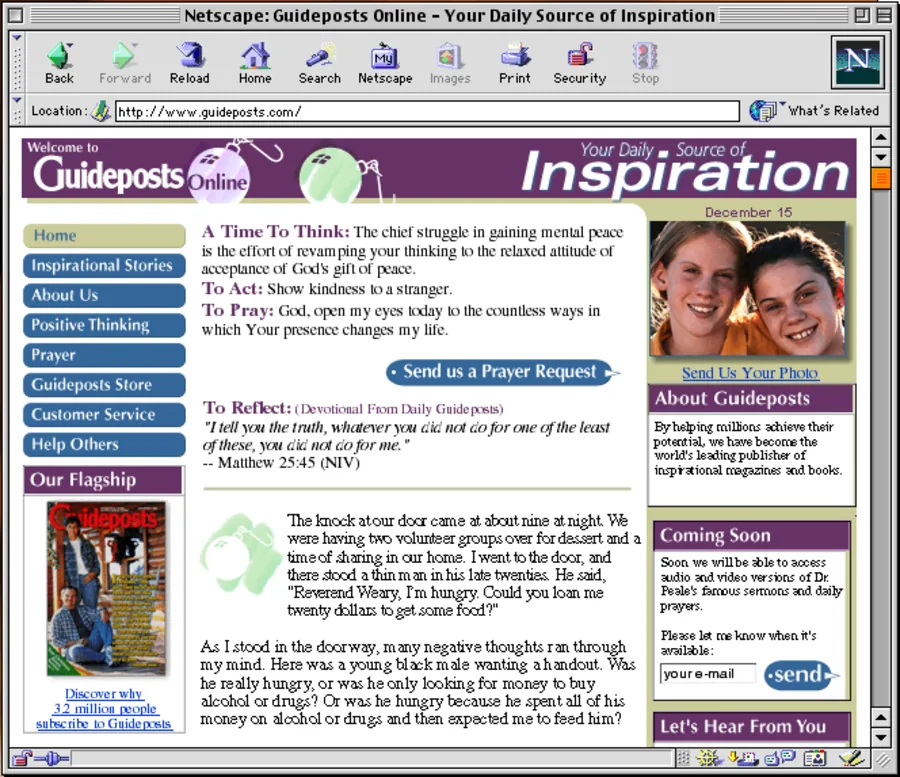This screenshot has height=777, width=900.
Task: Click the Stop loading button
Action: coord(645,63)
